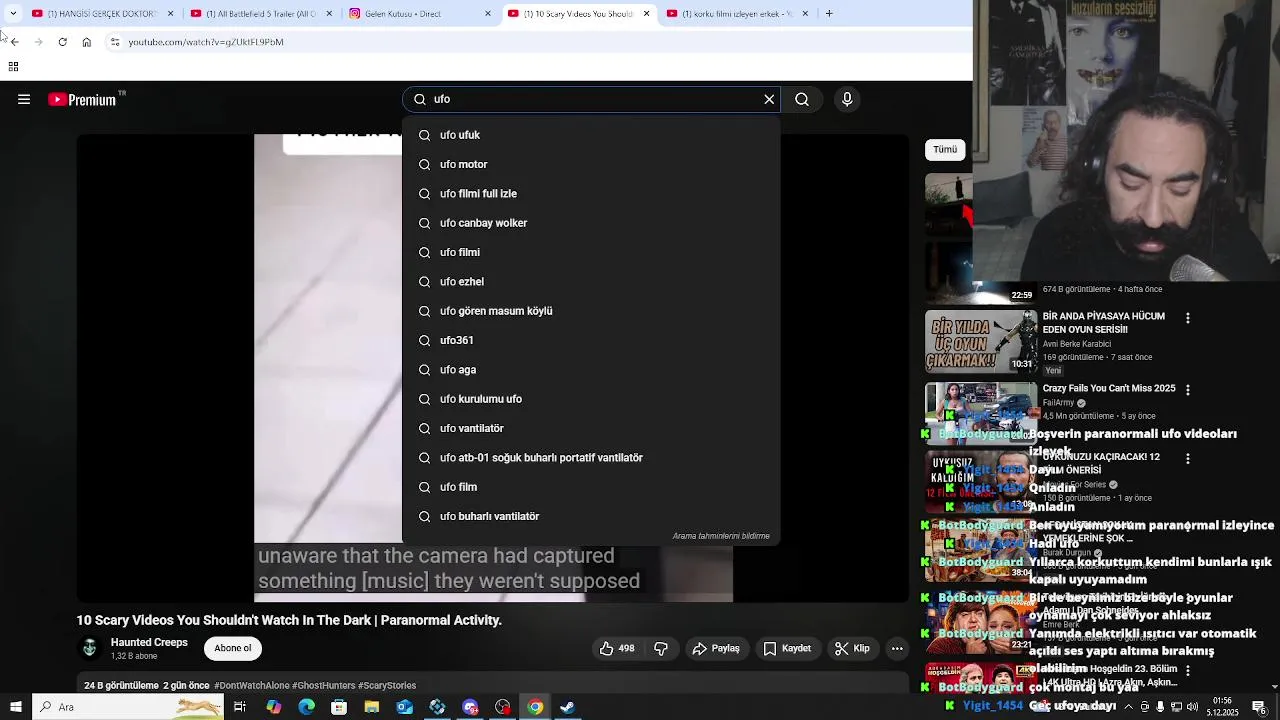Image resolution: width=1280 pixels, height=720 pixels.
Task: Pick the exact suggestion 'ufo film'
Action: pyautogui.click(x=591, y=487)
